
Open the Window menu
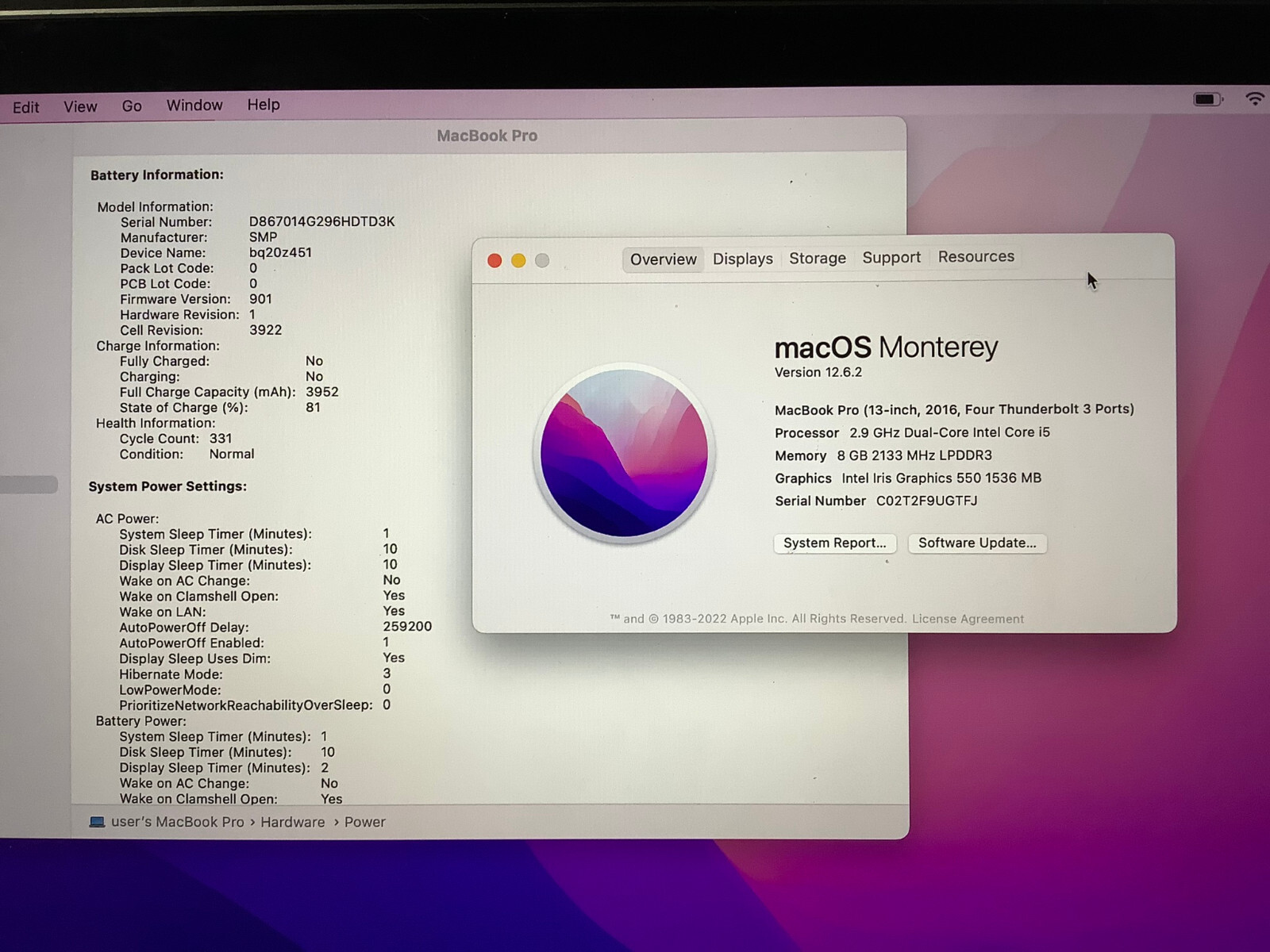(194, 105)
